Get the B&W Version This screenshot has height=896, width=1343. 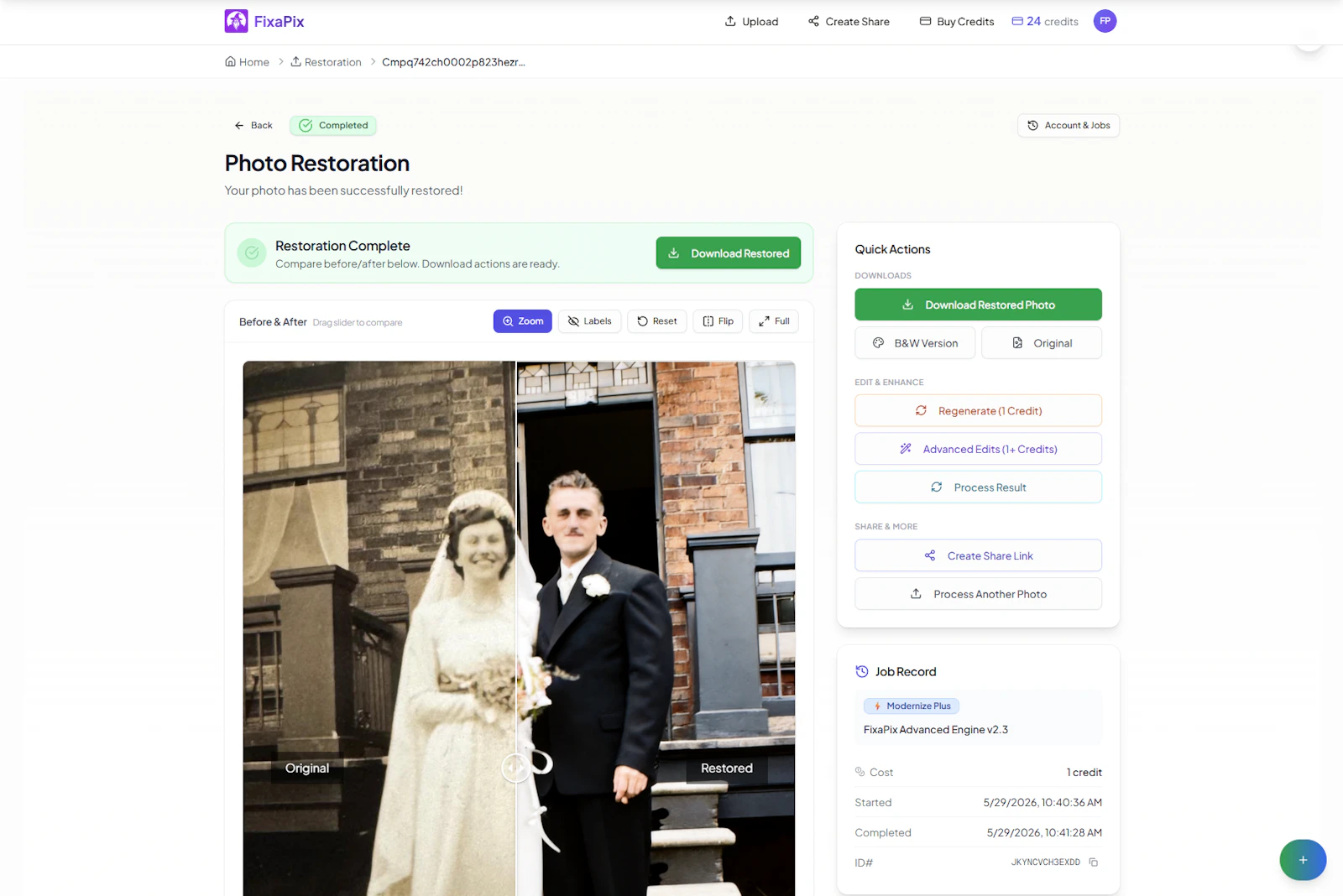915,343
